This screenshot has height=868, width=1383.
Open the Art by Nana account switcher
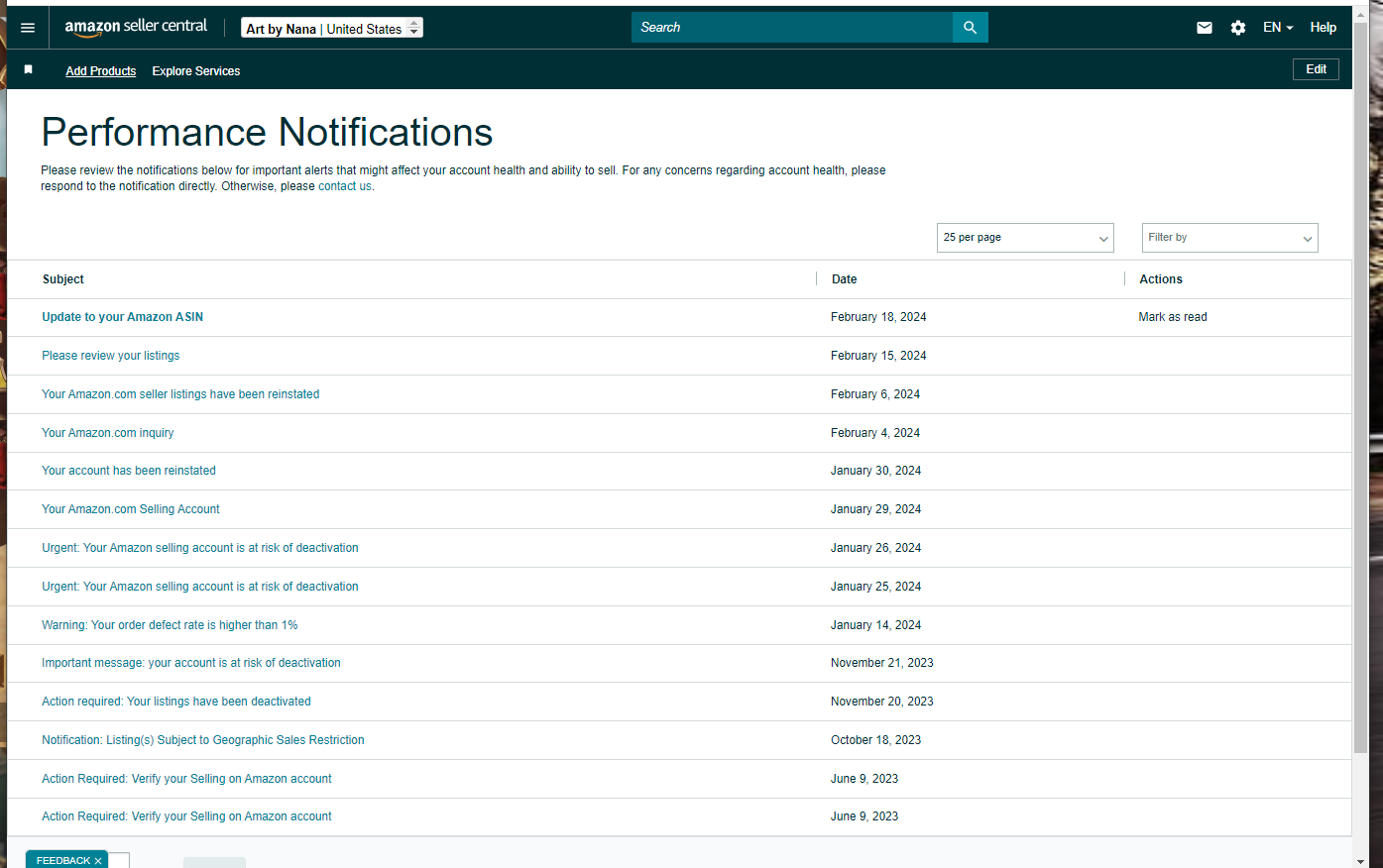pos(332,29)
